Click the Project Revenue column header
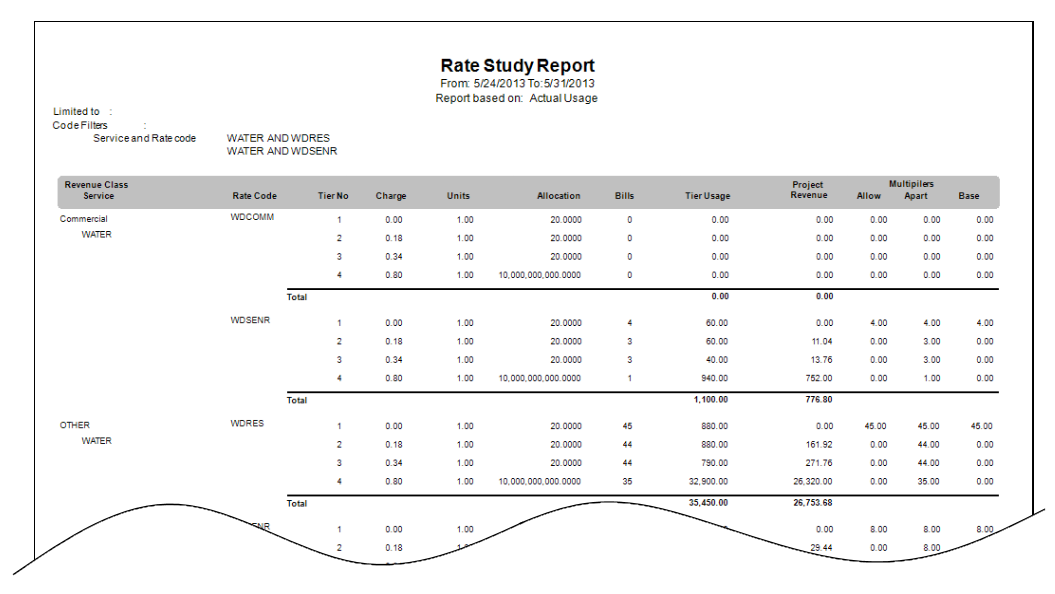This screenshot has width=1055, height=594. (809, 190)
